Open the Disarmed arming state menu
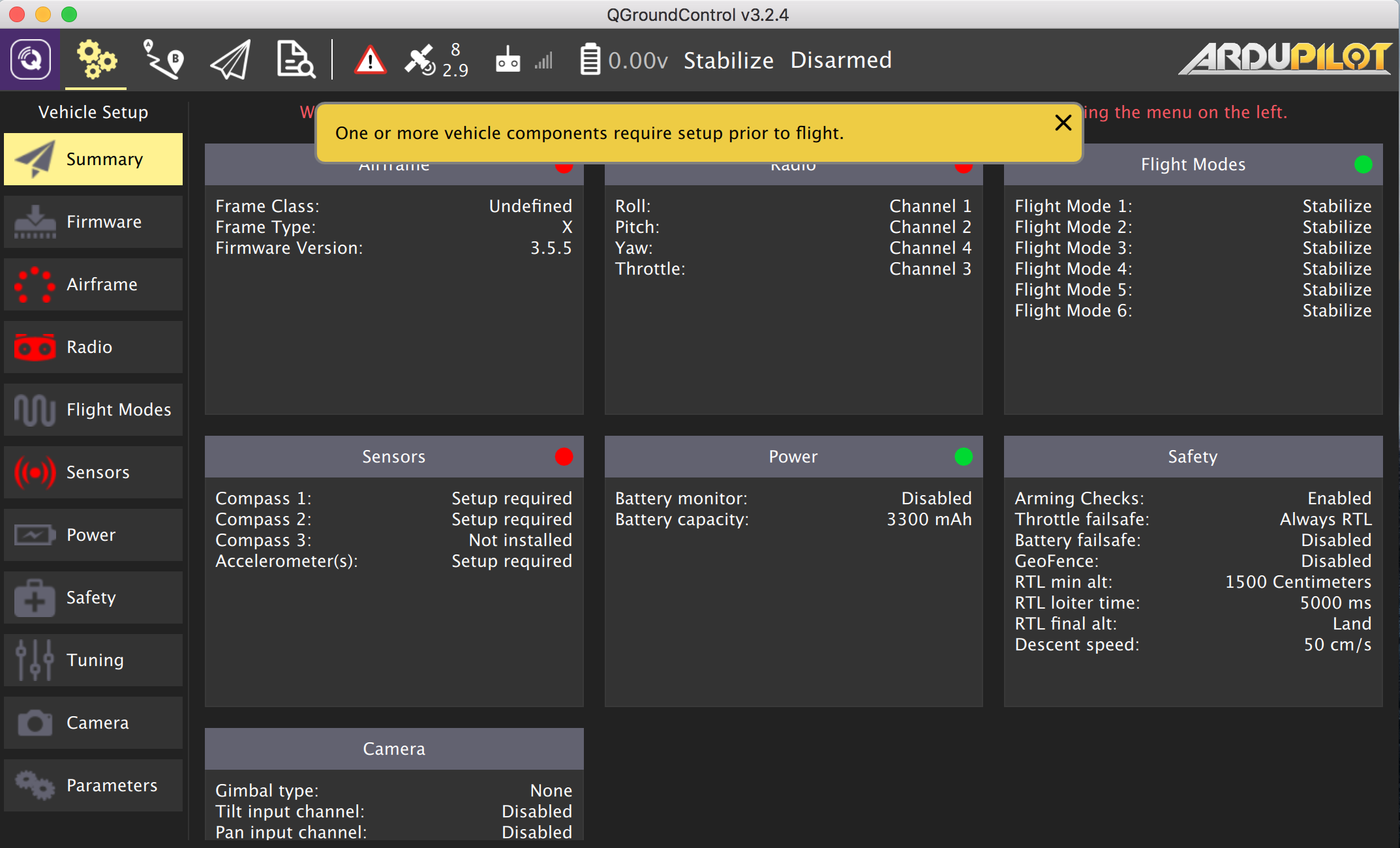This screenshot has width=1400, height=848. 840,60
